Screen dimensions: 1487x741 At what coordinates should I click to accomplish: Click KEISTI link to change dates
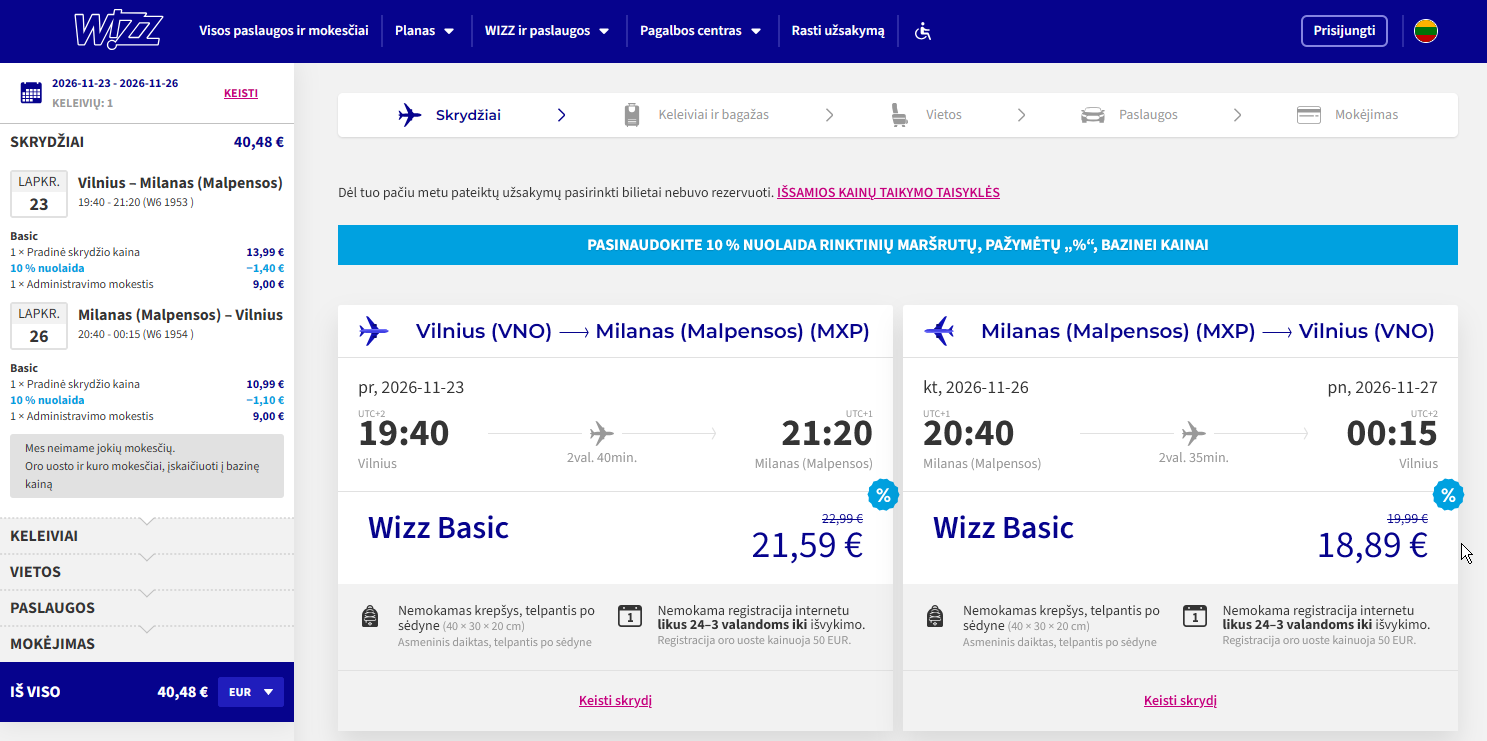[x=241, y=93]
